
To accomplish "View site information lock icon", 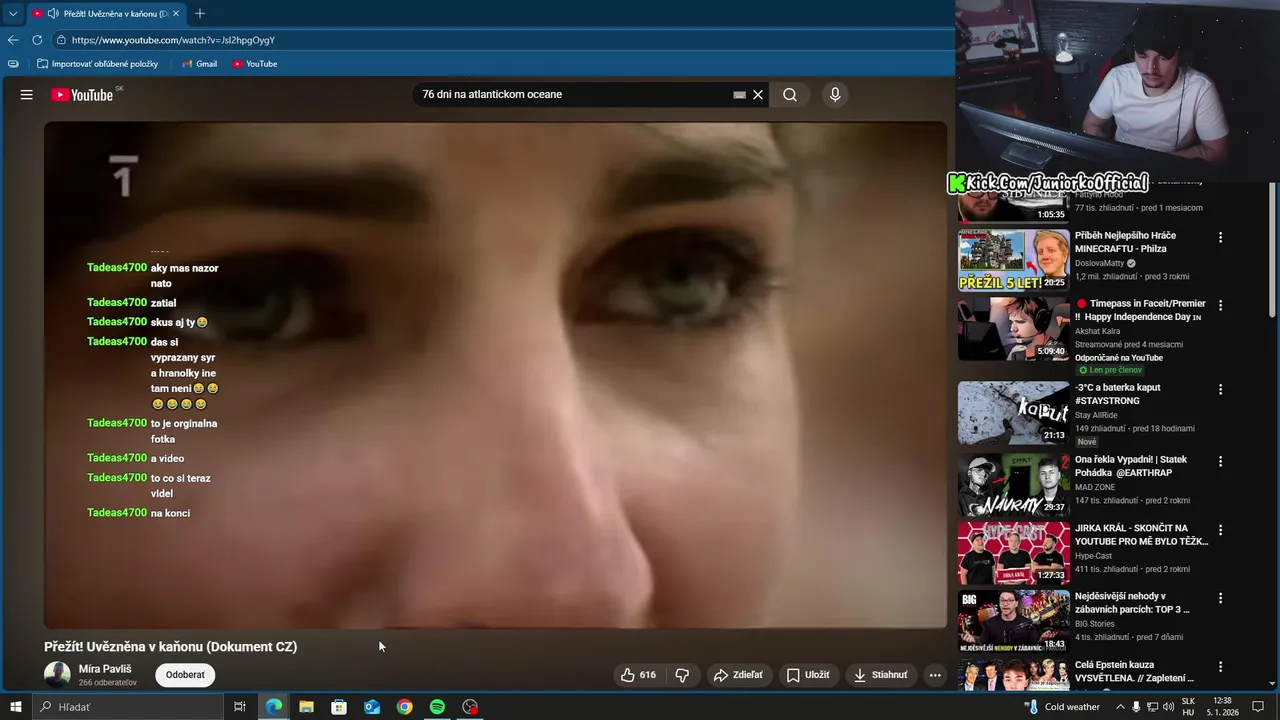I will point(61,40).
